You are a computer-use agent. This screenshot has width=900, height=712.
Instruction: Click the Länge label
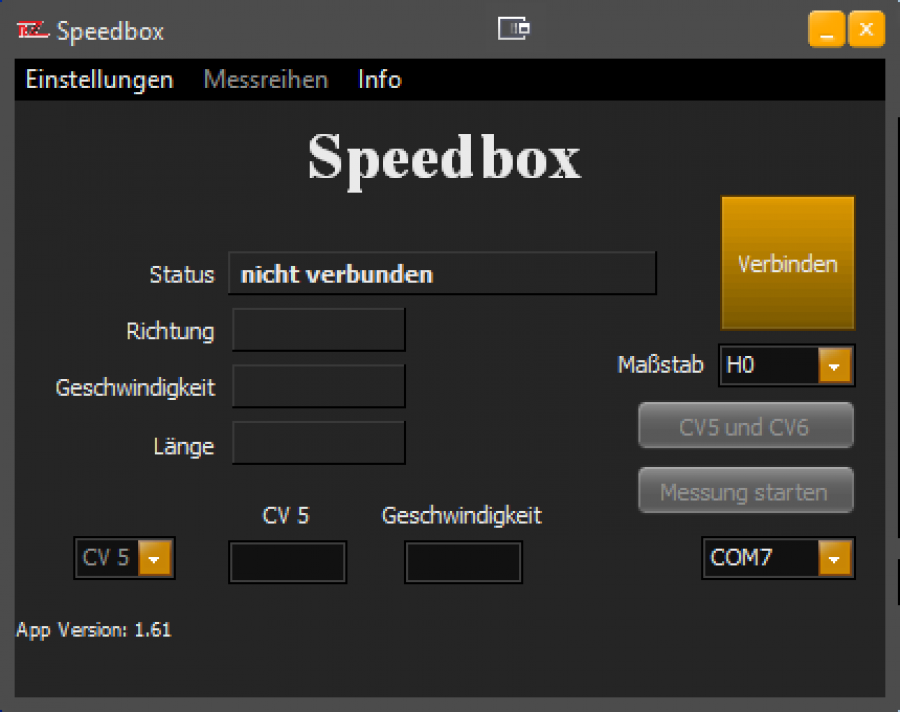click(x=184, y=446)
